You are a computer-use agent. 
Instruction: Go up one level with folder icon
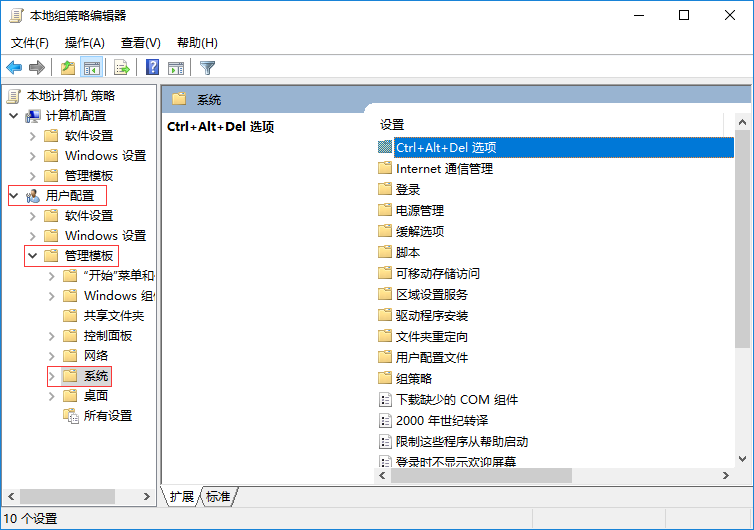tap(67, 68)
